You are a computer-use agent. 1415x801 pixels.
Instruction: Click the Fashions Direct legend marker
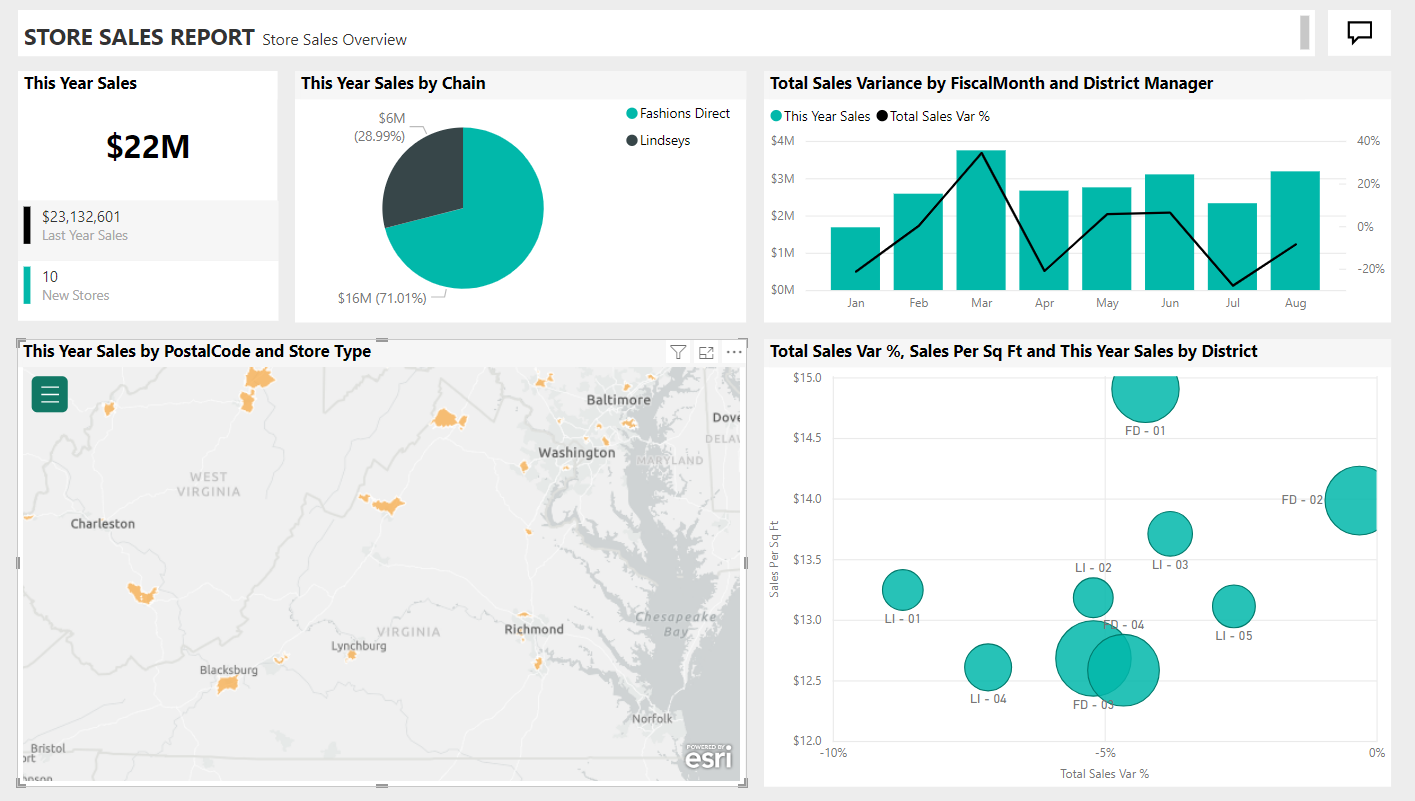[x=632, y=114]
